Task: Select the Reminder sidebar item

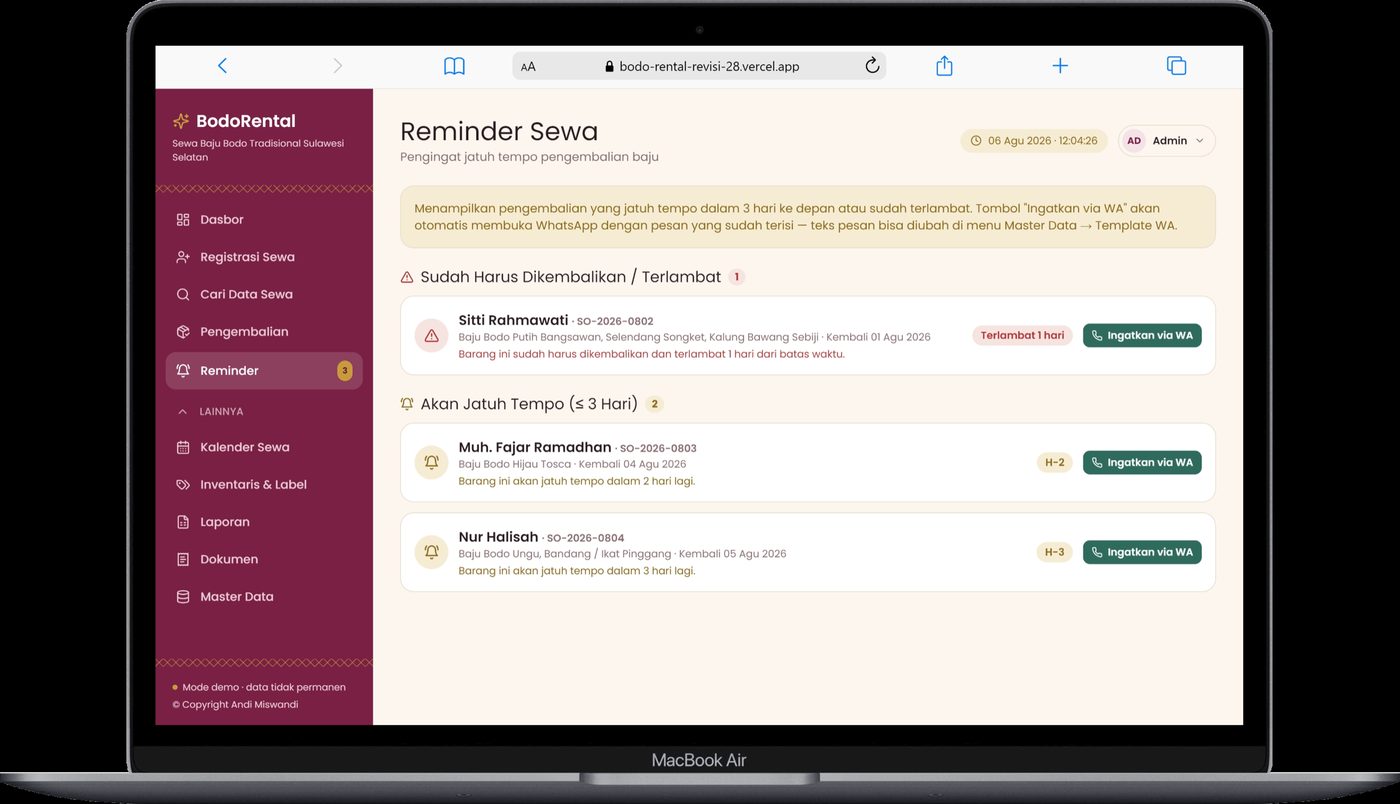Action: [264, 370]
